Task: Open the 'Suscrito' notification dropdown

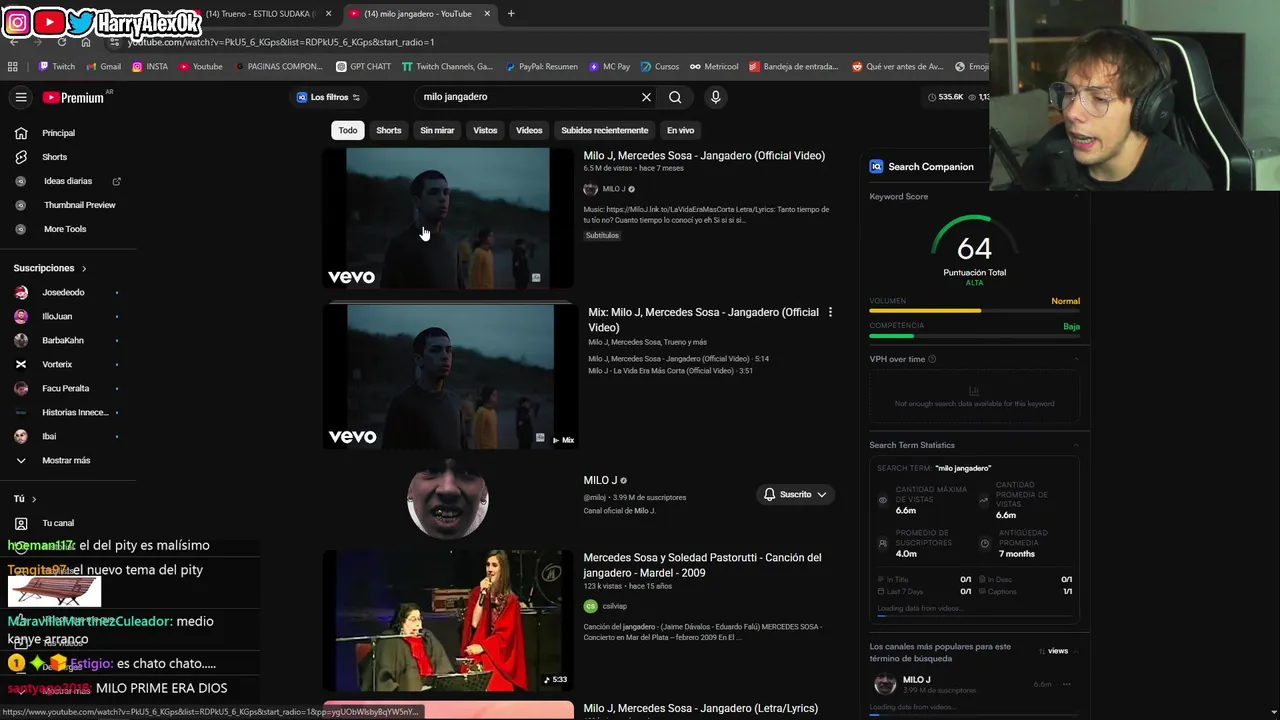Action: [795, 495]
